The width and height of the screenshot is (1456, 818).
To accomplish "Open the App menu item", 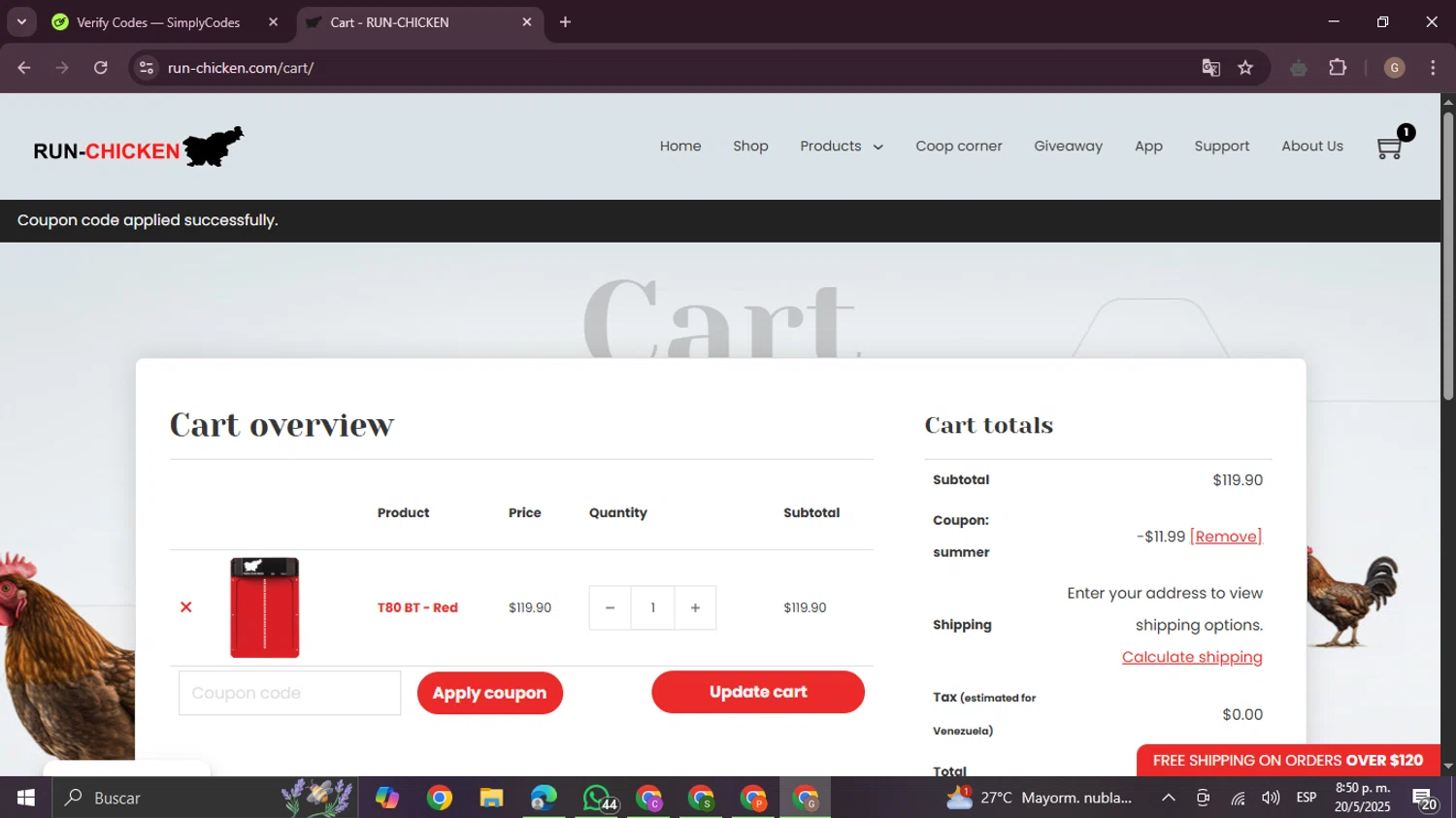I will (1148, 146).
